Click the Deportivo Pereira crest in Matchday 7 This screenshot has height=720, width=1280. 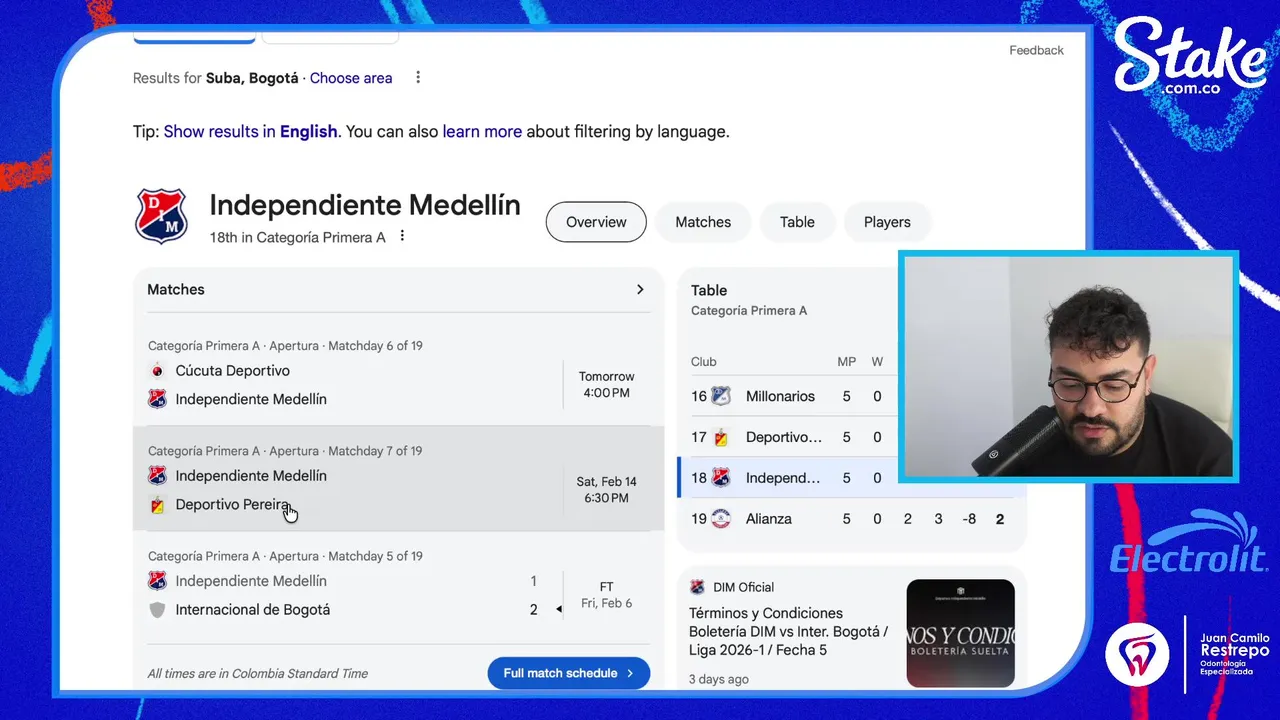[x=157, y=505]
